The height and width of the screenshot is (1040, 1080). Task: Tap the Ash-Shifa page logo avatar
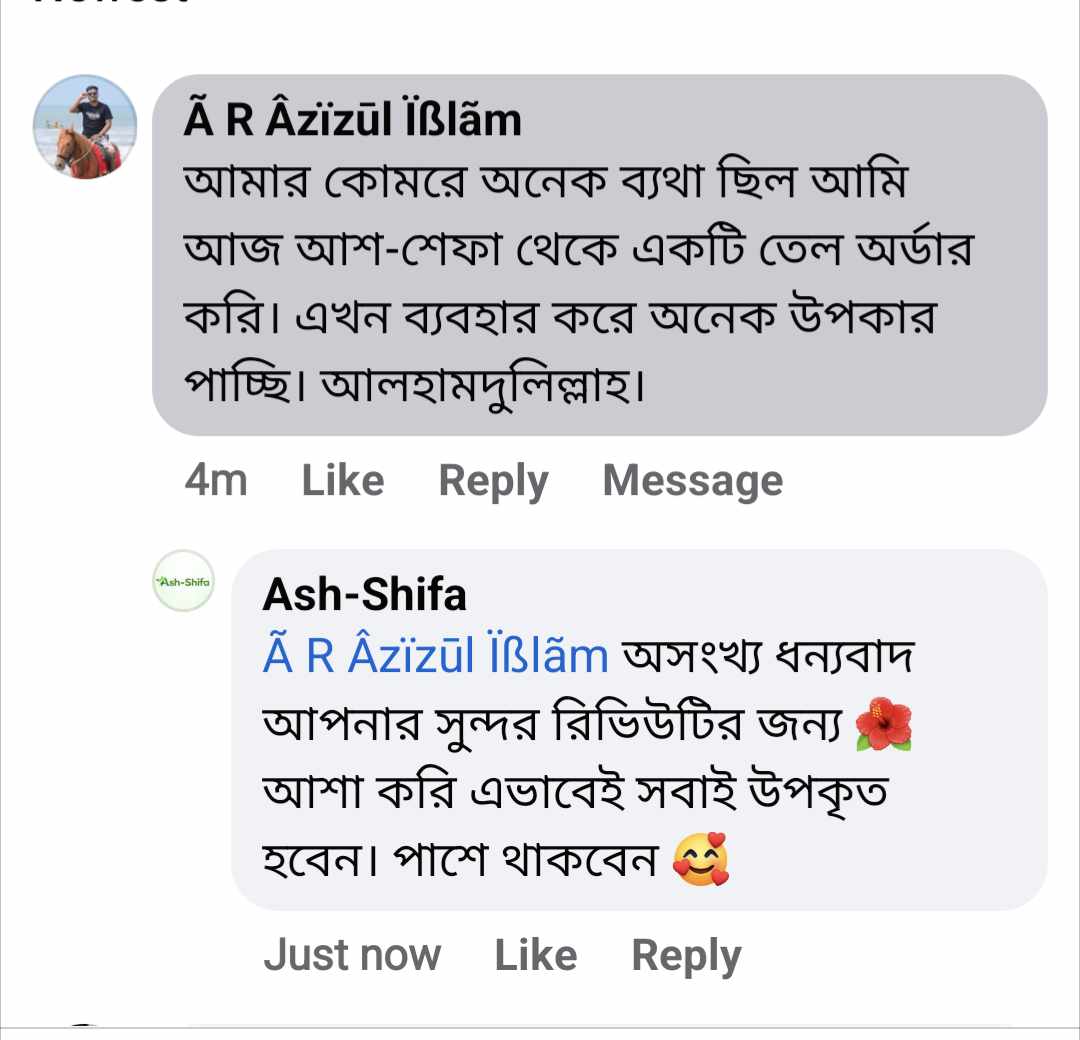coord(183,581)
